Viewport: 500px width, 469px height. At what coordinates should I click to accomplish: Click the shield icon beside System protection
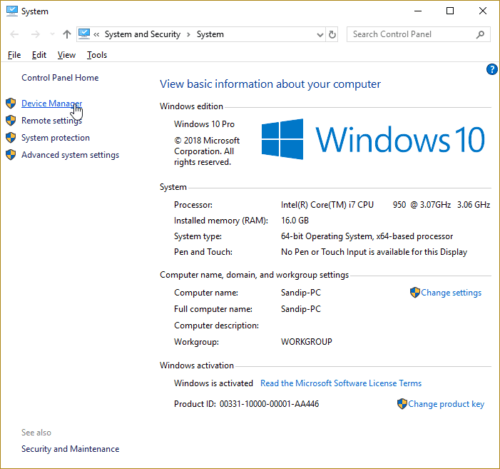(x=11, y=137)
